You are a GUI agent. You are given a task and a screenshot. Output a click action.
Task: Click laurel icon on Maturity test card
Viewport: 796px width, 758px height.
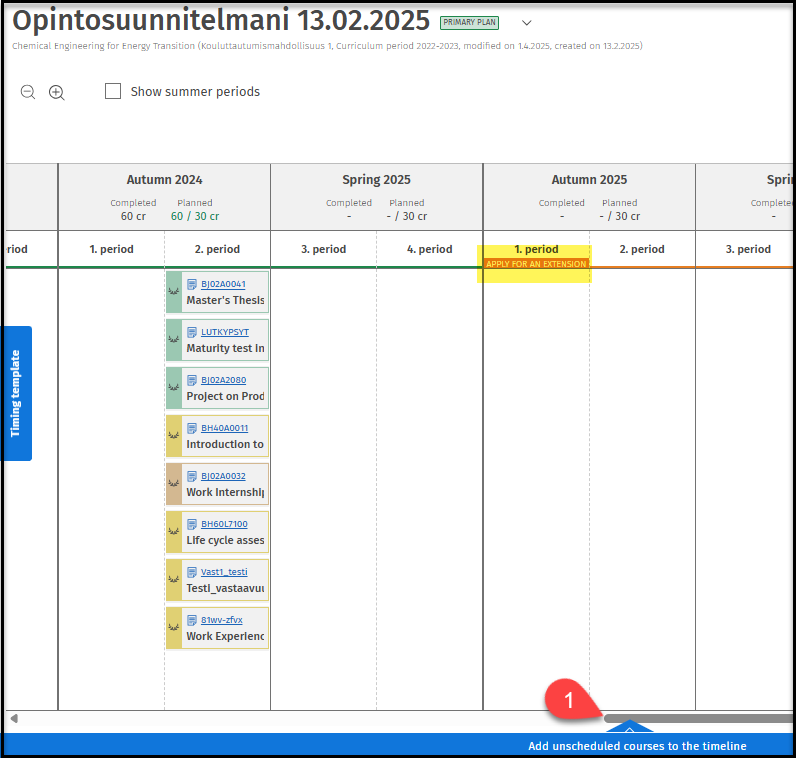(173, 340)
